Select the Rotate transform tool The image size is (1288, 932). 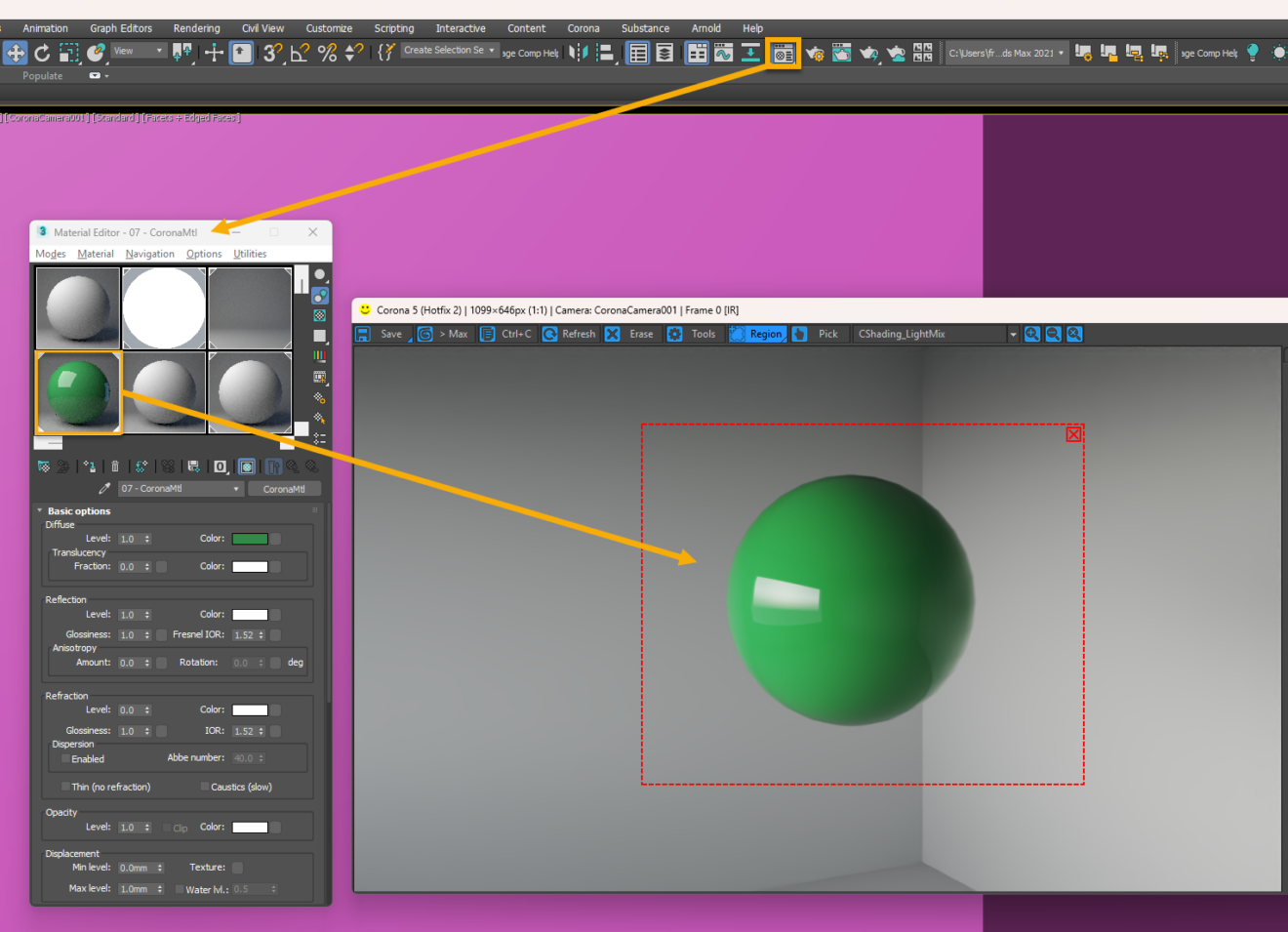coord(42,53)
